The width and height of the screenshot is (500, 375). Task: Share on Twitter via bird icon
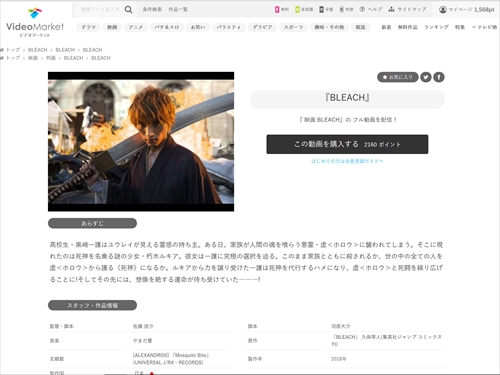(x=426, y=77)
